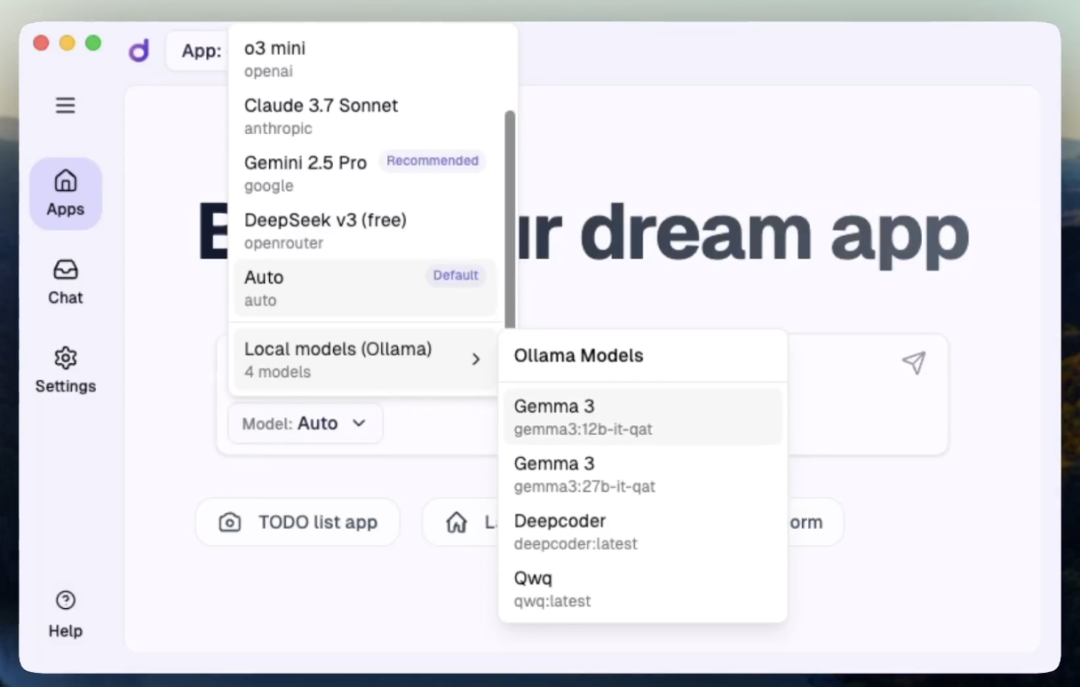Open the Model: Auto dropdown
The width and height of the screenshot is (1080, 687).
tap(305, 423)
